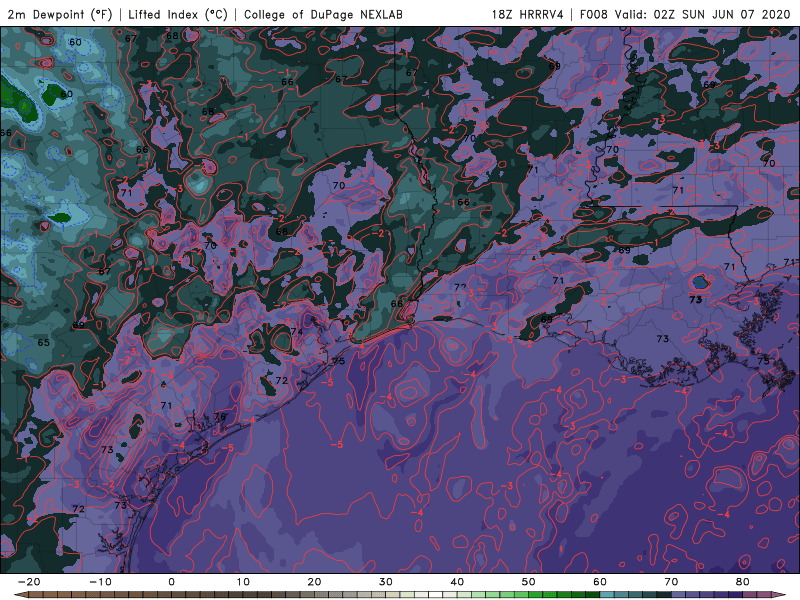Click the "Valid: 02Z SUN JUN 07 2020" text

pos(702,14)
